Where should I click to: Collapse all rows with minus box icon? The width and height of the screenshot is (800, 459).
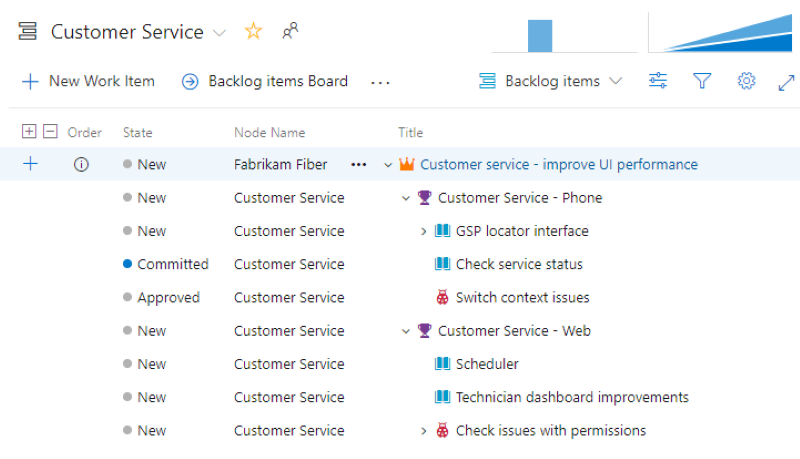(50, 132)
